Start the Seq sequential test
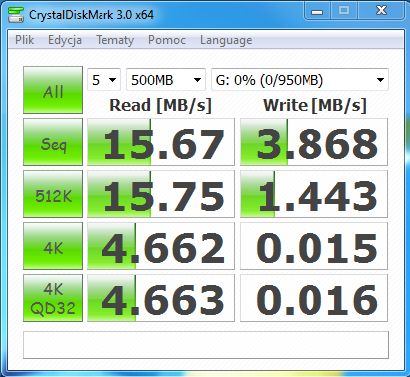The height and width of the screenshot is (377, 410). tap(53, 142)
